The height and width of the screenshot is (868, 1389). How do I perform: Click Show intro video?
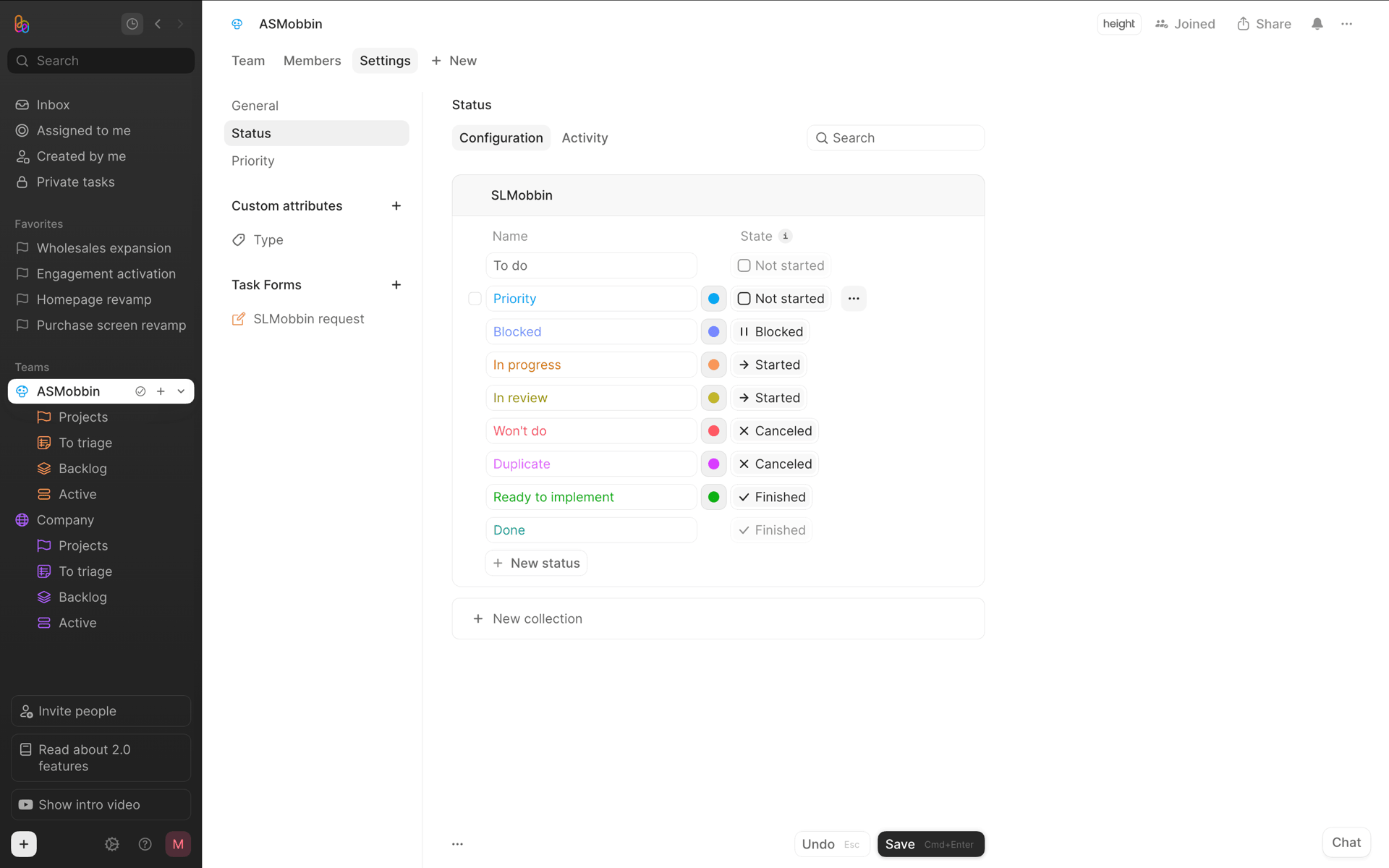coord(101,805)
